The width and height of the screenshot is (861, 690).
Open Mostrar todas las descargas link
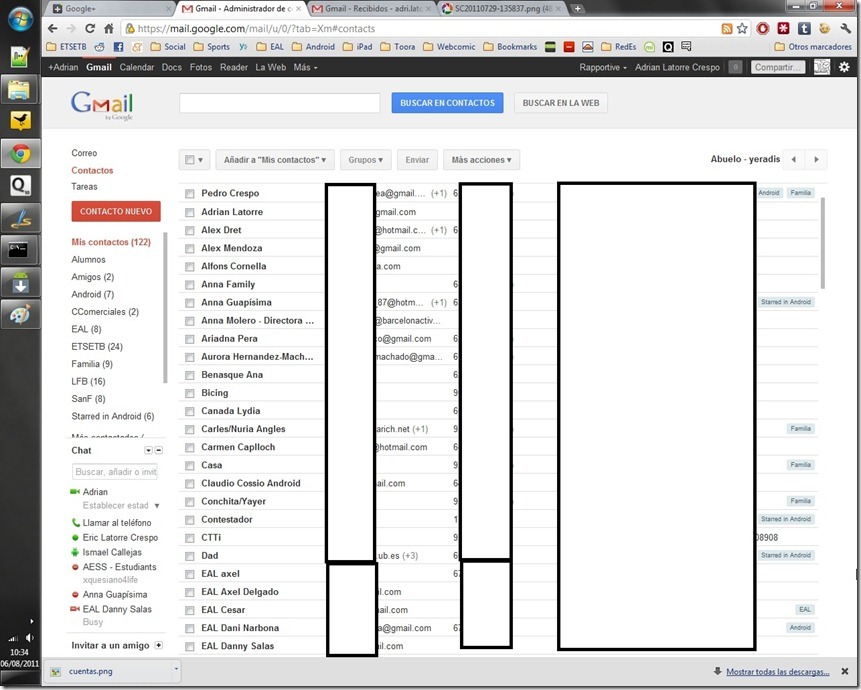tap(778, 671)
